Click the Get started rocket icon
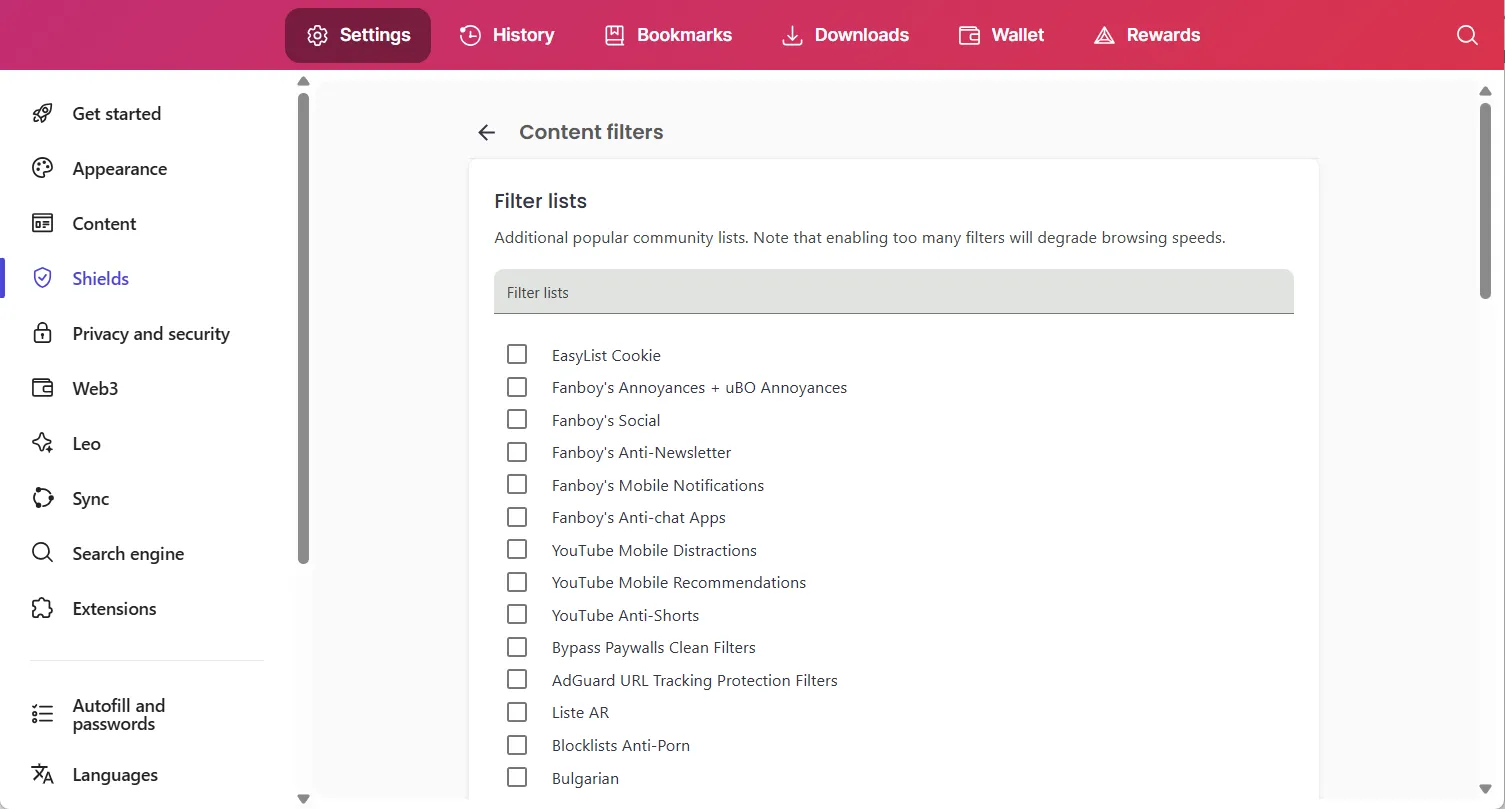Screen dimensions: 1505x809 coord(41,113)
